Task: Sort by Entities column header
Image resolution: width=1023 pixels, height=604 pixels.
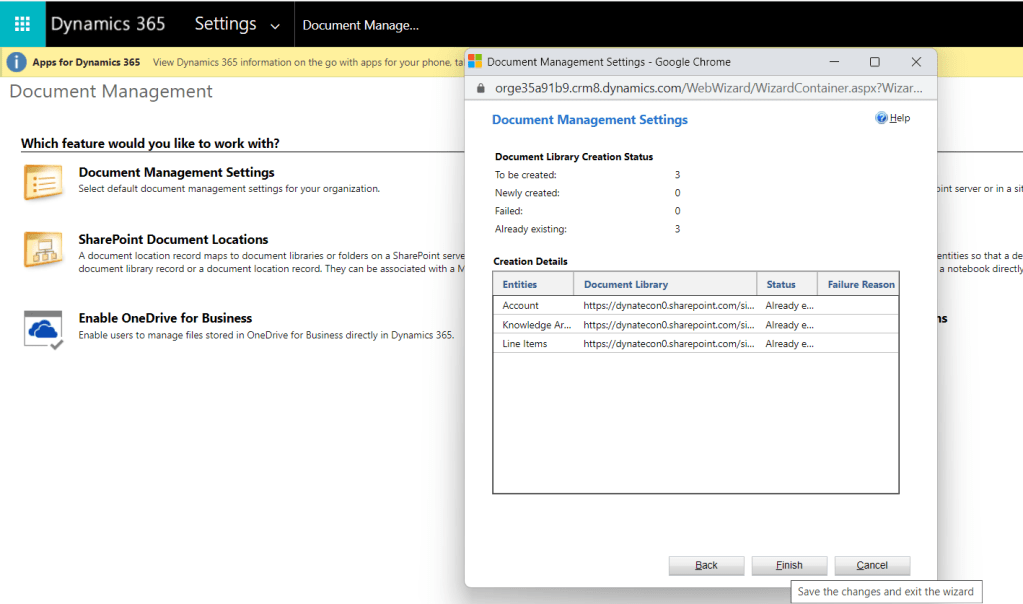Action: click(520, 284)
